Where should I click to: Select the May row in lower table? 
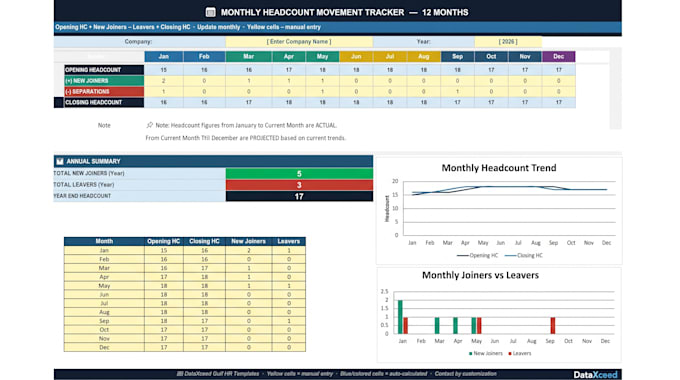[x=185, y=286]
